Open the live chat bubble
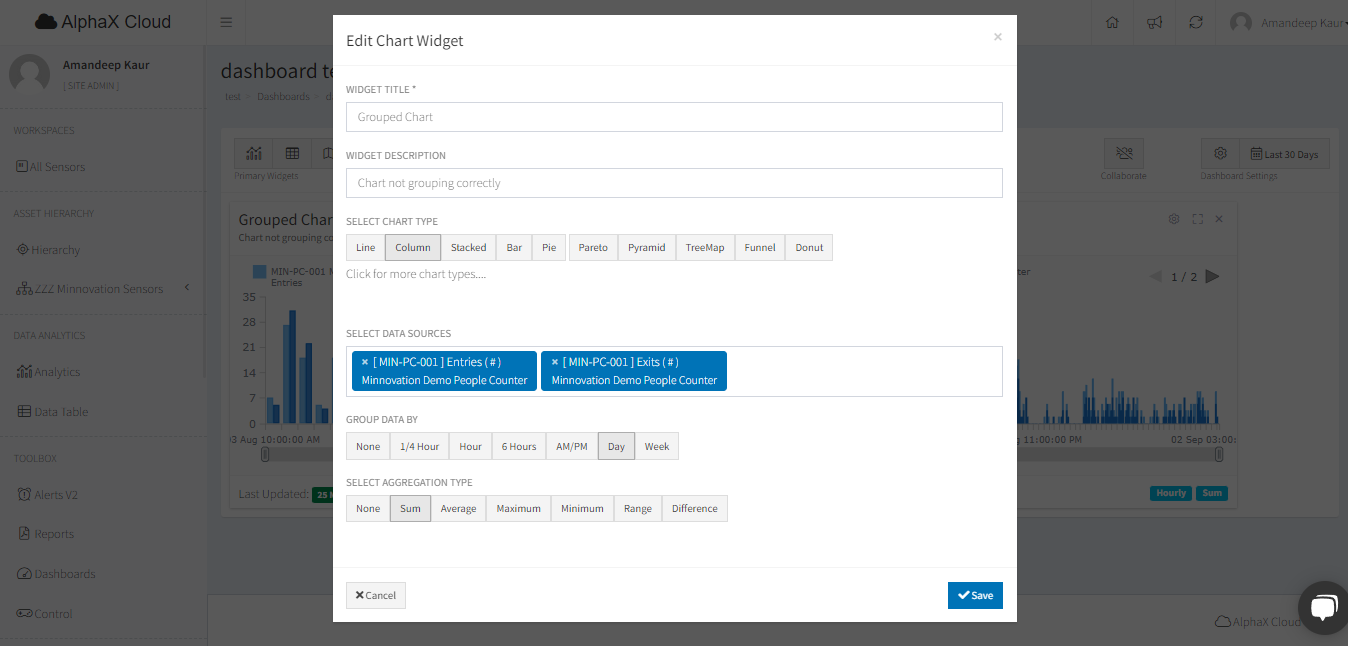 click(1322, 607)
